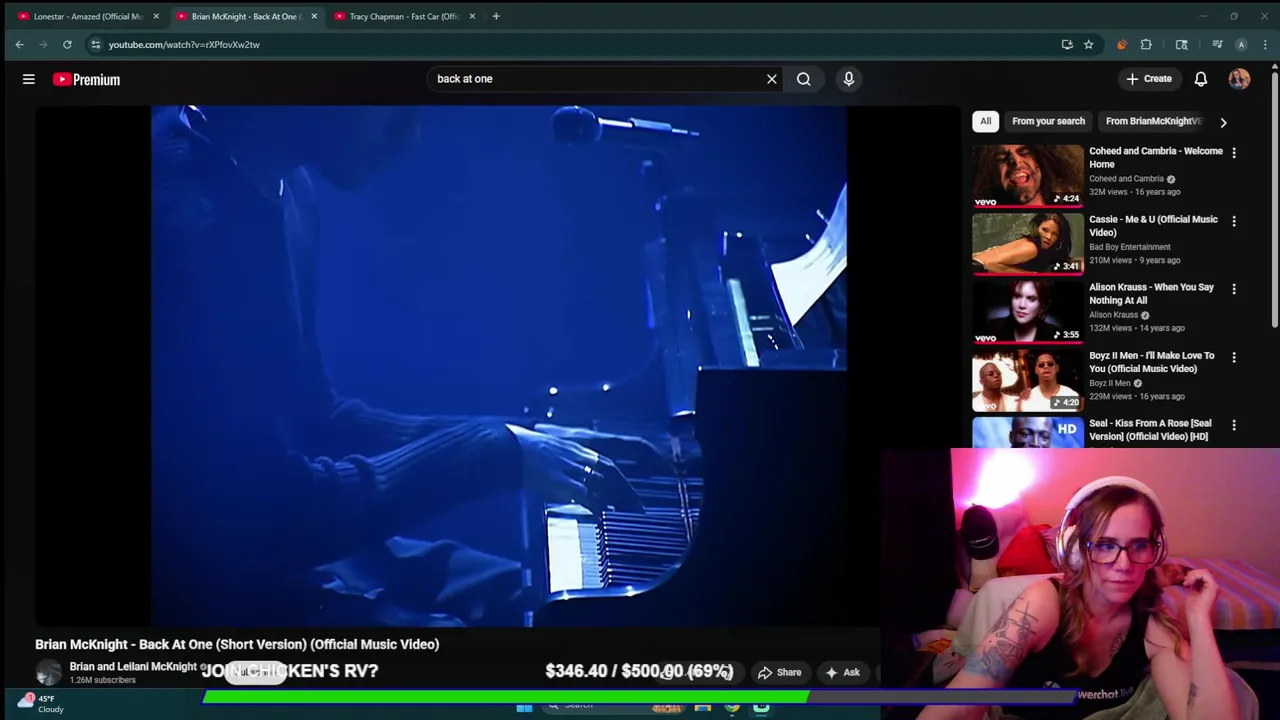Viewport: 1280px width, 720px height.
Task: Open options menu for Alison Krauss video
Action: (1234, 289)
